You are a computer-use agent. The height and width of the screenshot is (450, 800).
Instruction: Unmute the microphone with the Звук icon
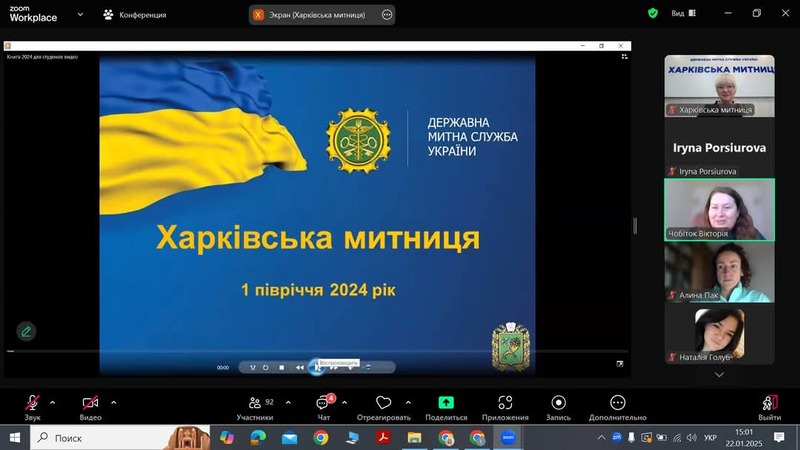point(32,403)
